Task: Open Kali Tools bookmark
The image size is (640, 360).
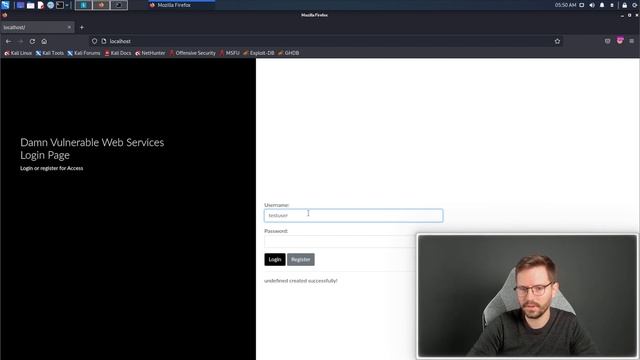Action: click(50, 53)
